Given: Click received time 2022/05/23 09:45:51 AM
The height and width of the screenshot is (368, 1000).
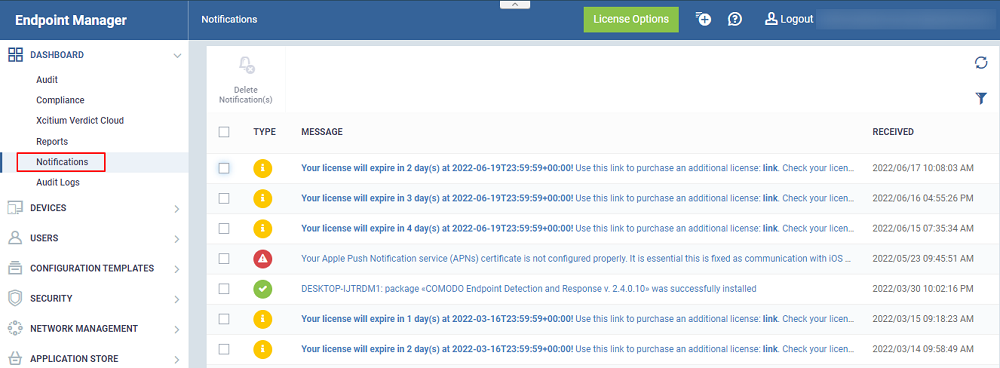Looking at the screenshot, I should 923,259.
